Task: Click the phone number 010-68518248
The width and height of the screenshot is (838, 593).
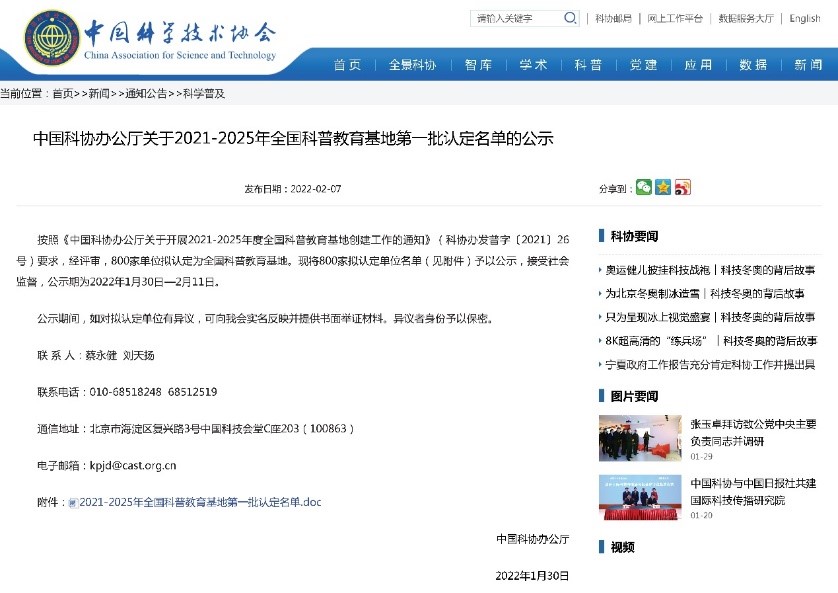Action: pyautogui.click(x=126, y=392)
